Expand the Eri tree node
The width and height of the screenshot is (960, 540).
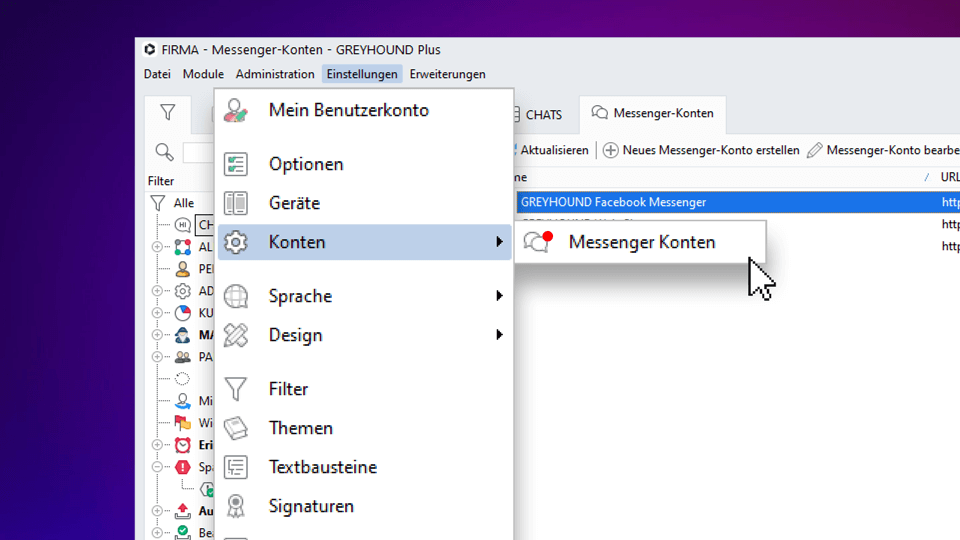tap(157, 445)
